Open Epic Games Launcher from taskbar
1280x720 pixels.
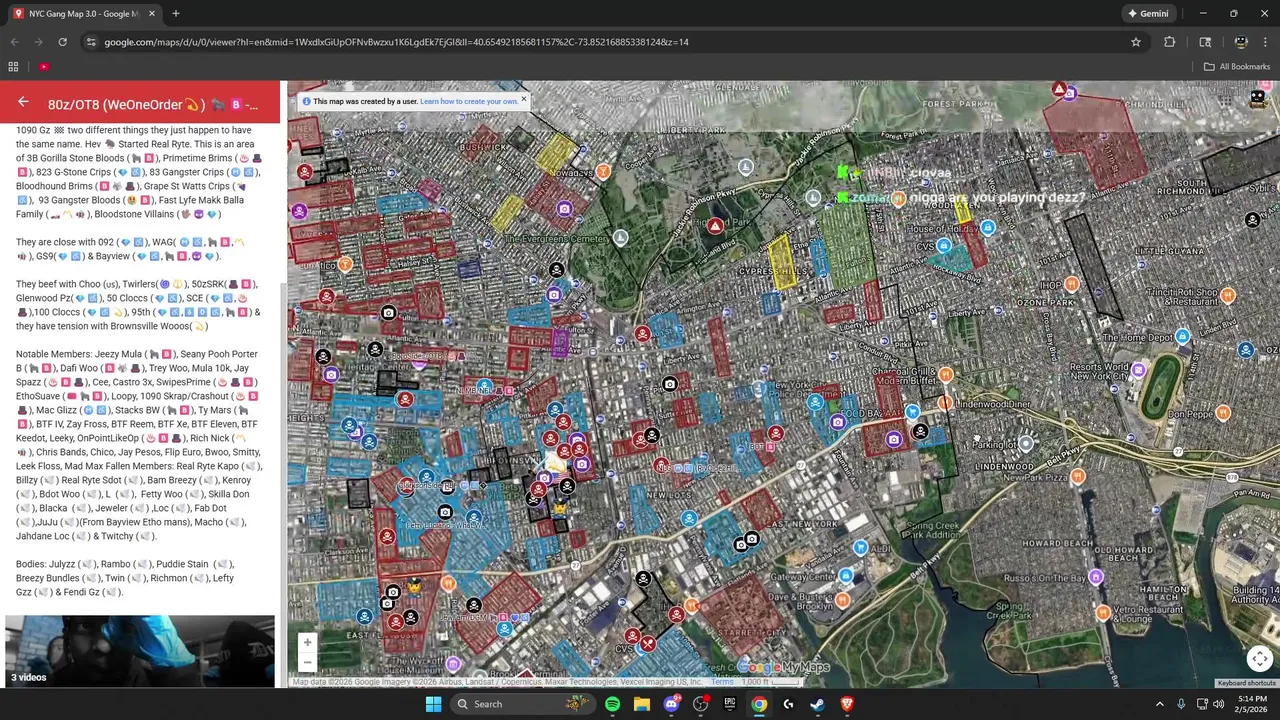click(730, 704)
